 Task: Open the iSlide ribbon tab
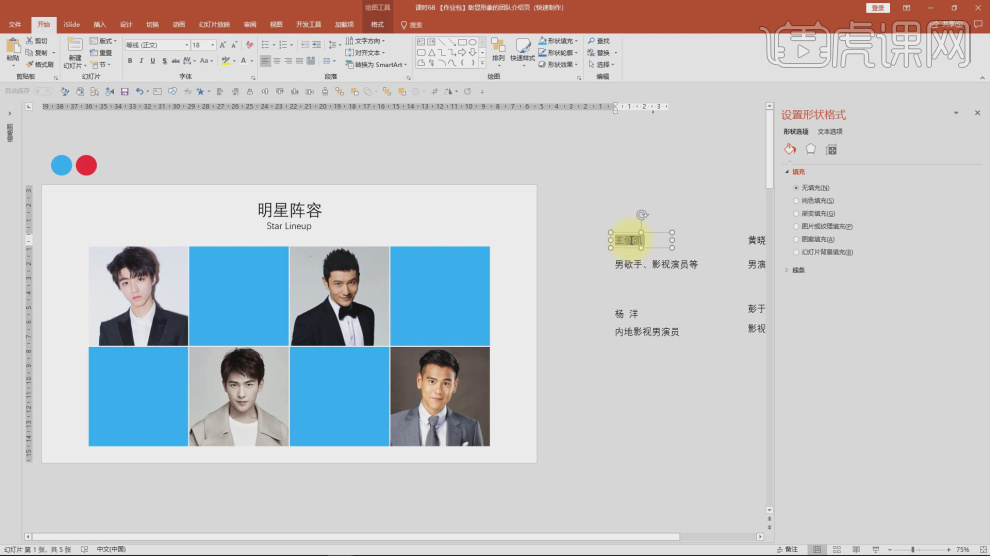71,25
